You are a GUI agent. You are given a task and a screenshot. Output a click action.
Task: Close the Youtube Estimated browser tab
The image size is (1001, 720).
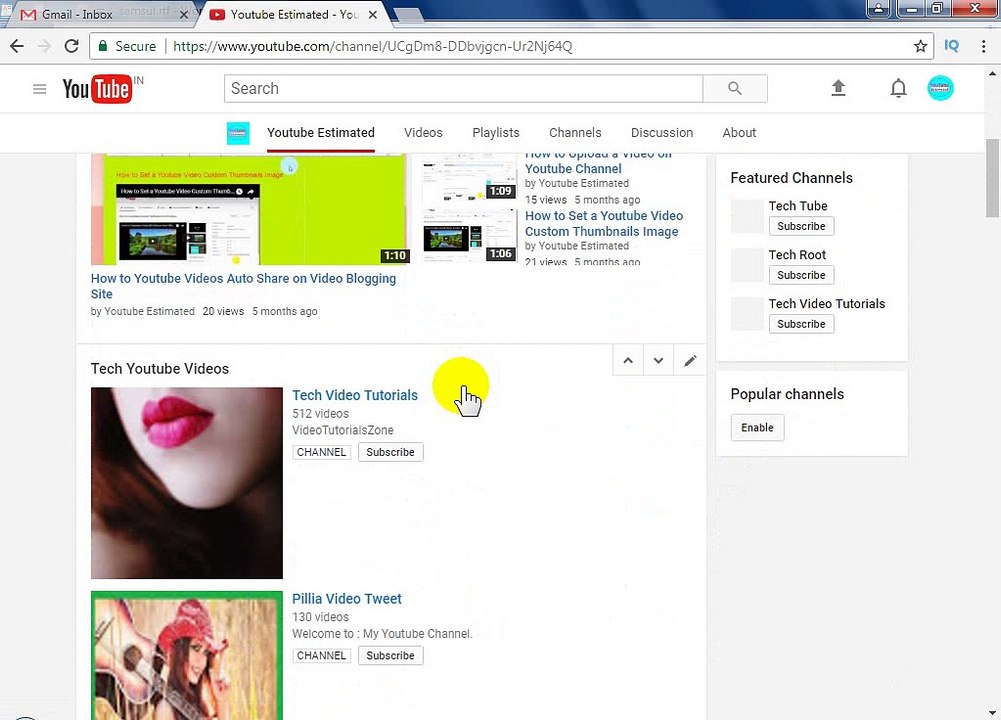(373, 14)
